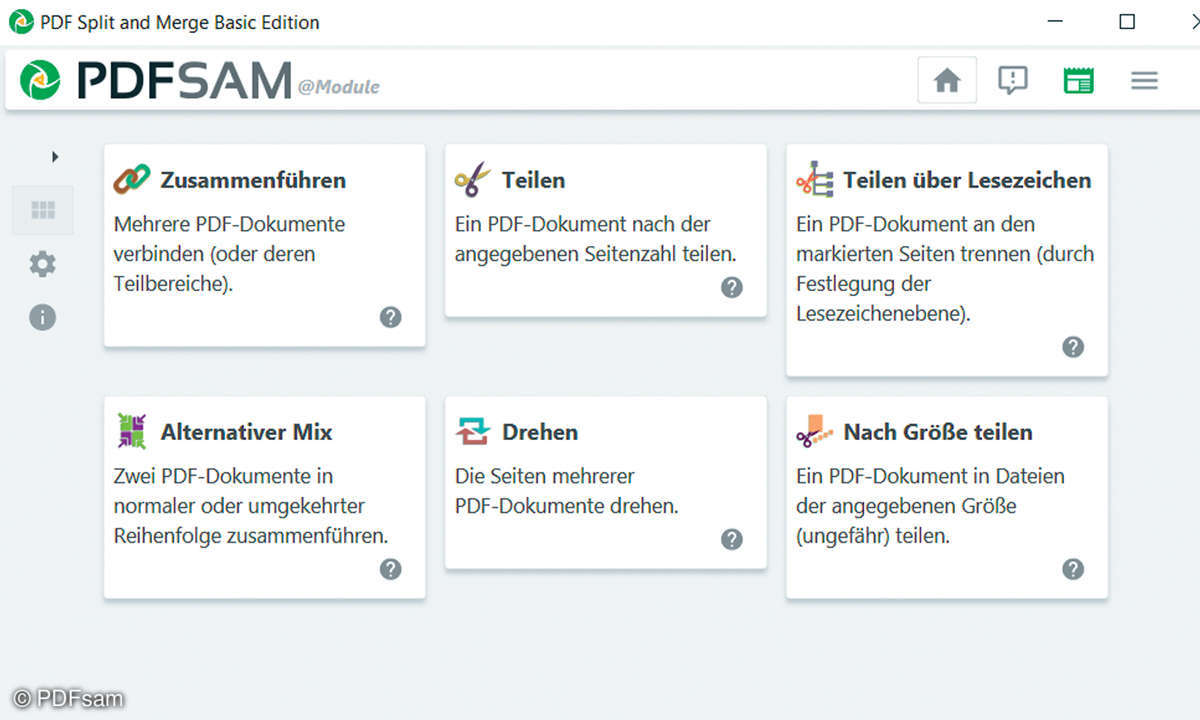Open help for Drehen module

[732, 539]
